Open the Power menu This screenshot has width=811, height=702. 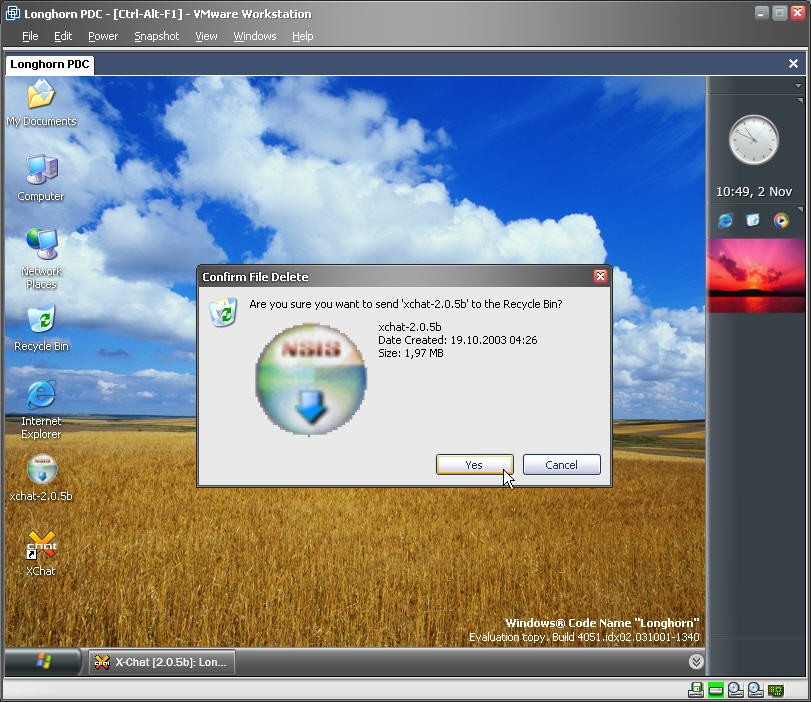[102, 36]
